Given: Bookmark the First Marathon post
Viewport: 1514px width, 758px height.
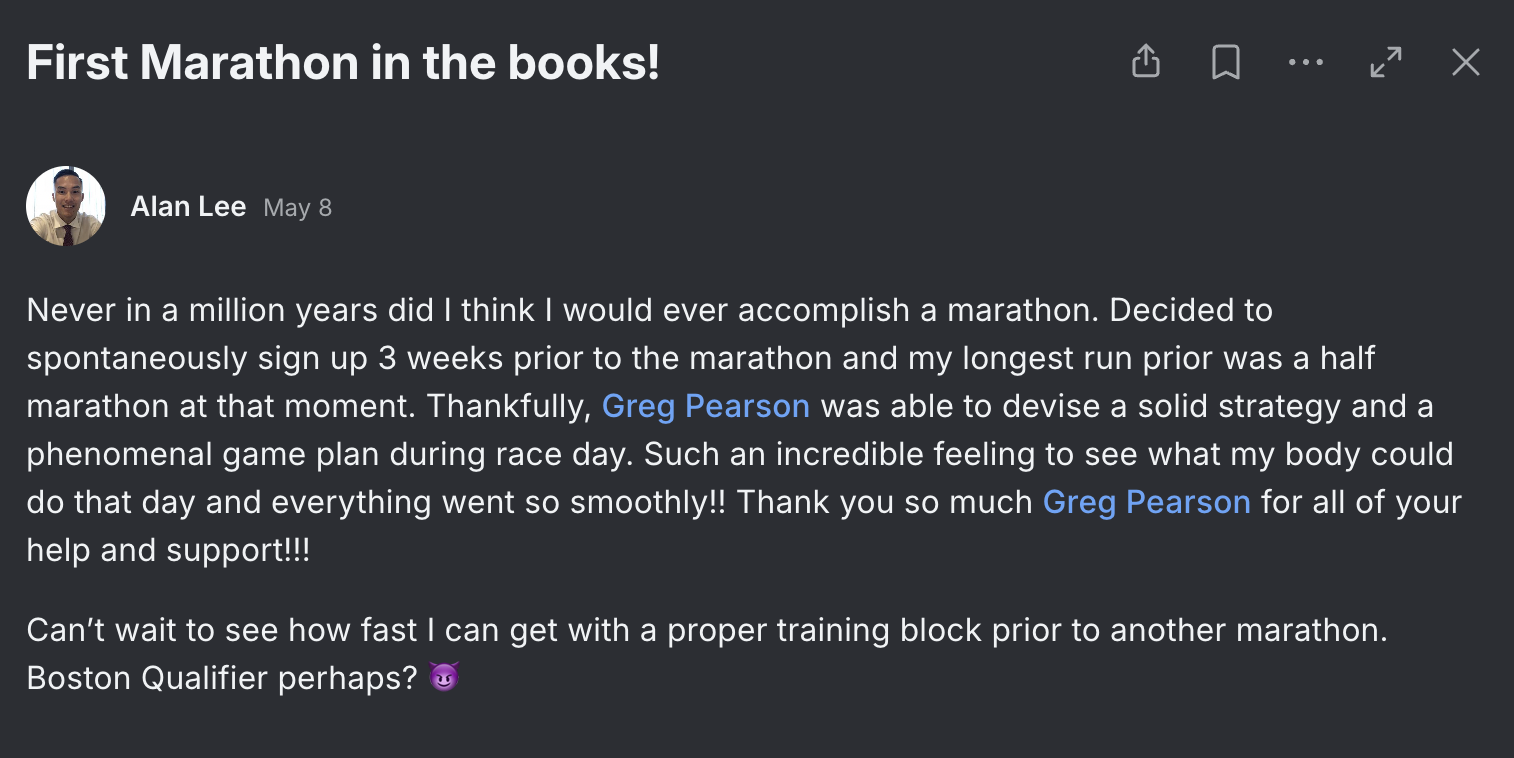Looking at the screenshot, I should tap(1225, 63).
